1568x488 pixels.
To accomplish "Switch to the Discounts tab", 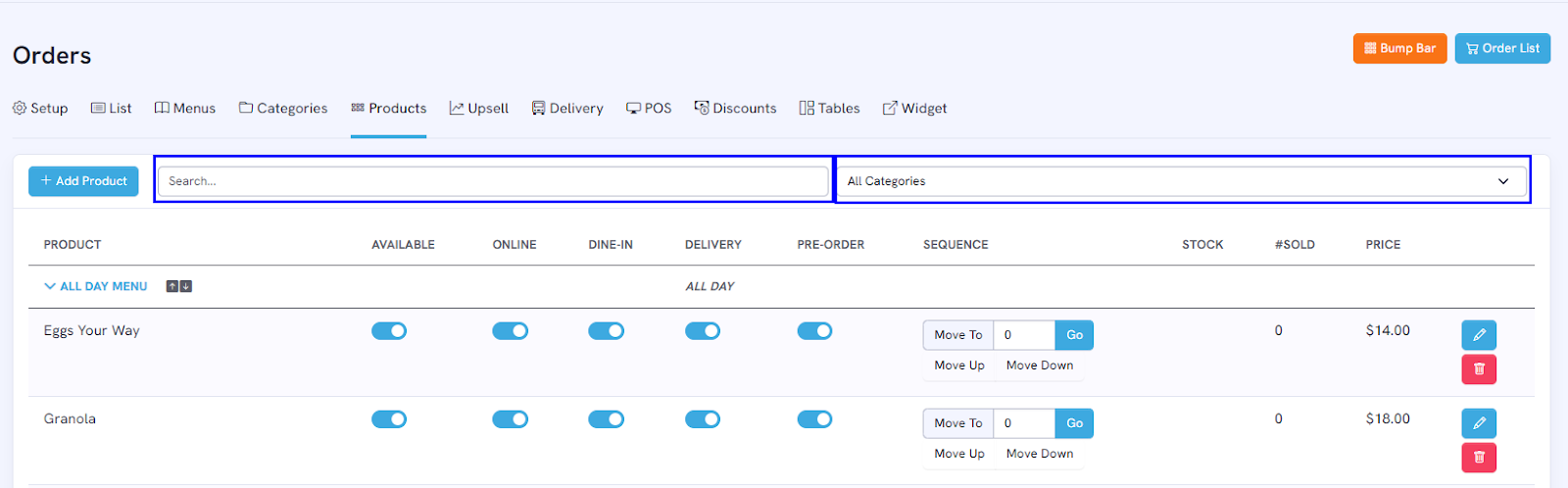I will point(735,108).
